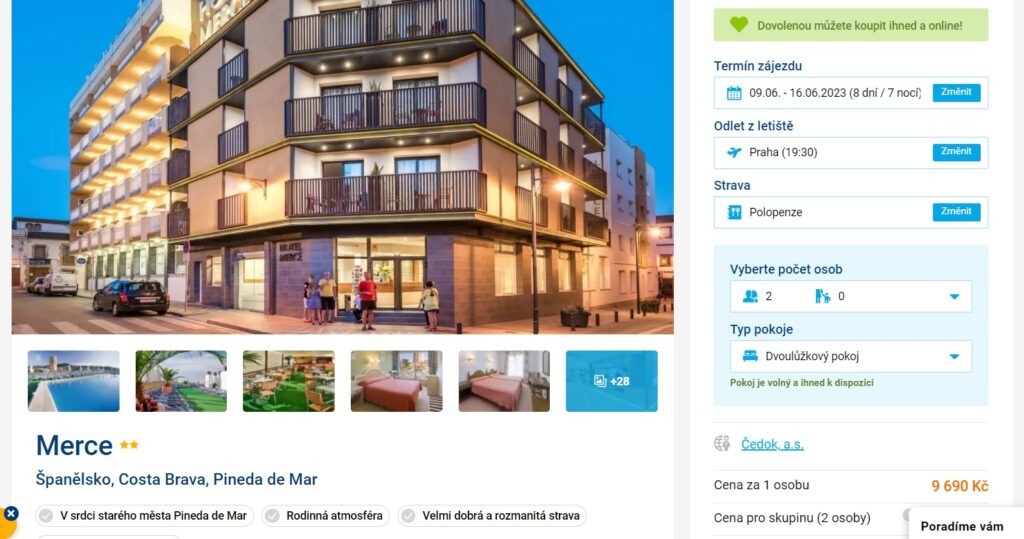This screenshot has height=539, width=1024.
Task: Select the restaurant dining area thumbnail
Action: [x=289, y=381]
